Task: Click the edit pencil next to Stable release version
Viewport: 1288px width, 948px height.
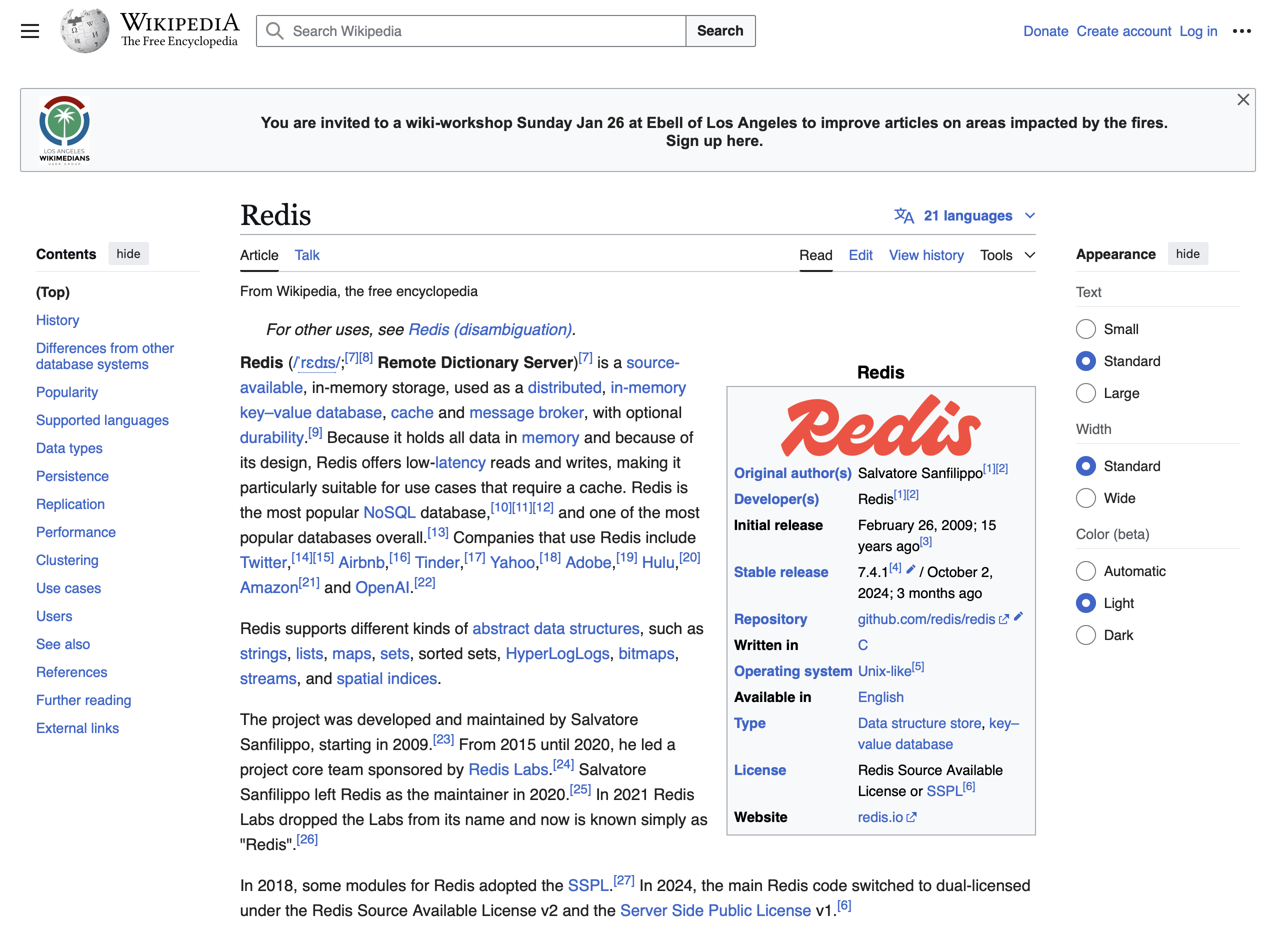Action: (910, 569)
